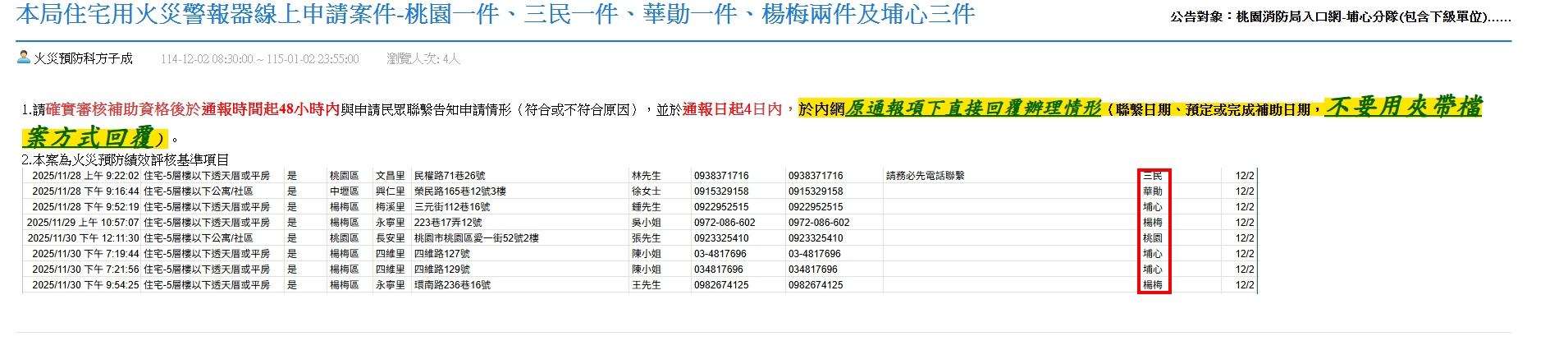The width and height of the screenshot is (1568, 341).
Task: Click the green 不要用夾帶檔 highlighted text
Action: pyautogui.click(x=1403, y=107)
